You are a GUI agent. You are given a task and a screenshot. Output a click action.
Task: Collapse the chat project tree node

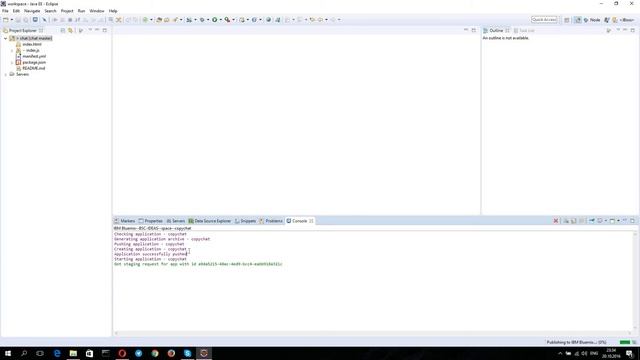point(6,38)
